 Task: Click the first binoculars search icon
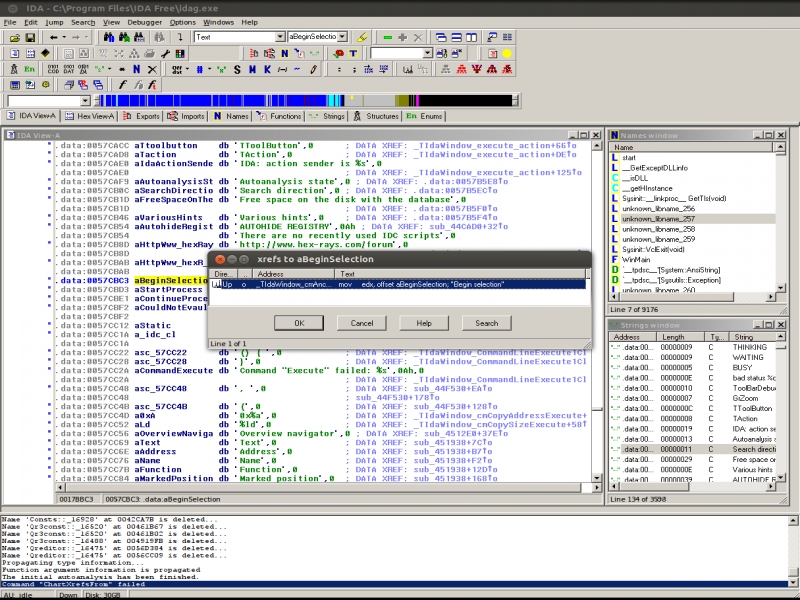click(x=109, y=37)
